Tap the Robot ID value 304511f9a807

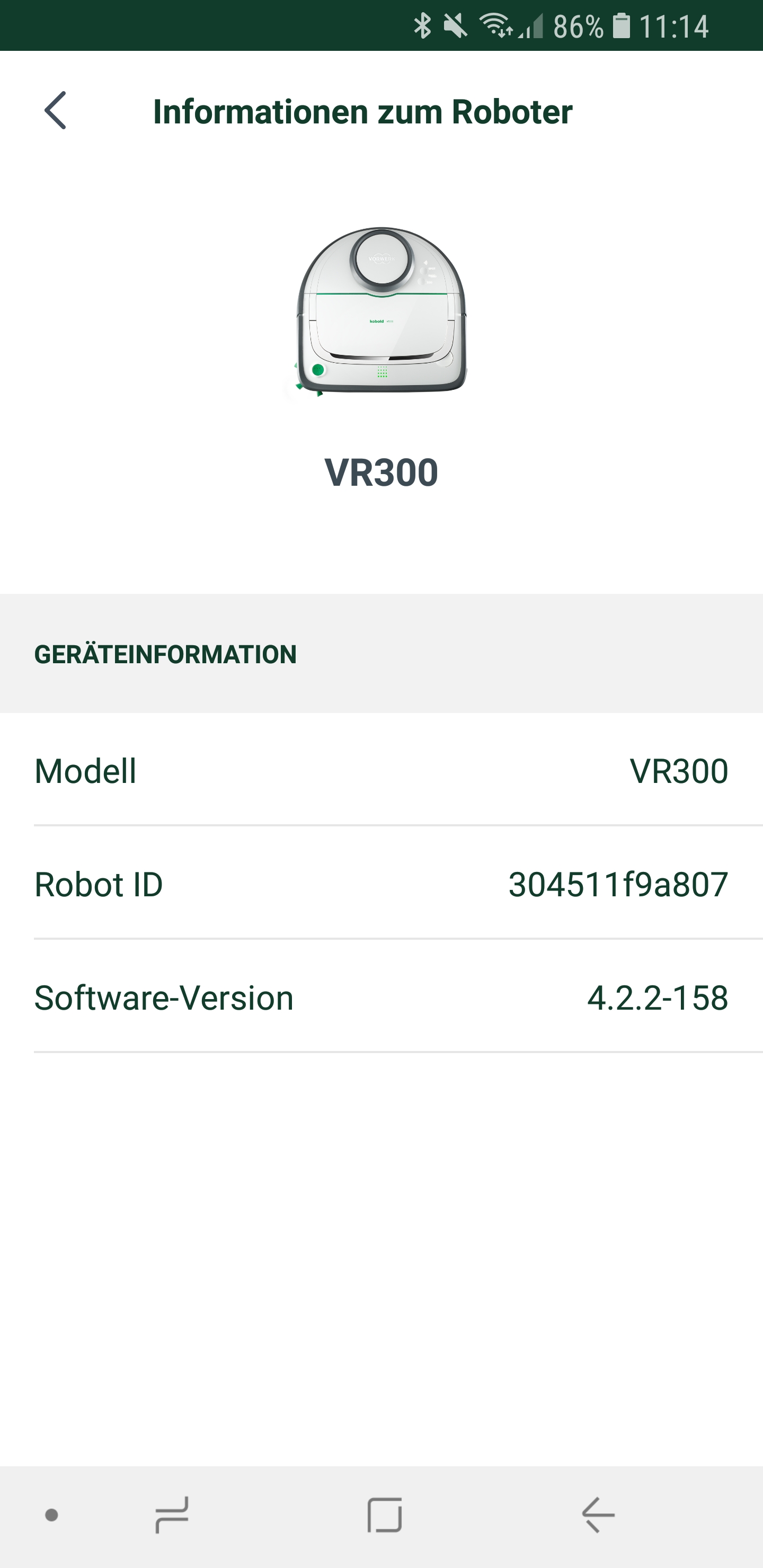coord(618,885)
